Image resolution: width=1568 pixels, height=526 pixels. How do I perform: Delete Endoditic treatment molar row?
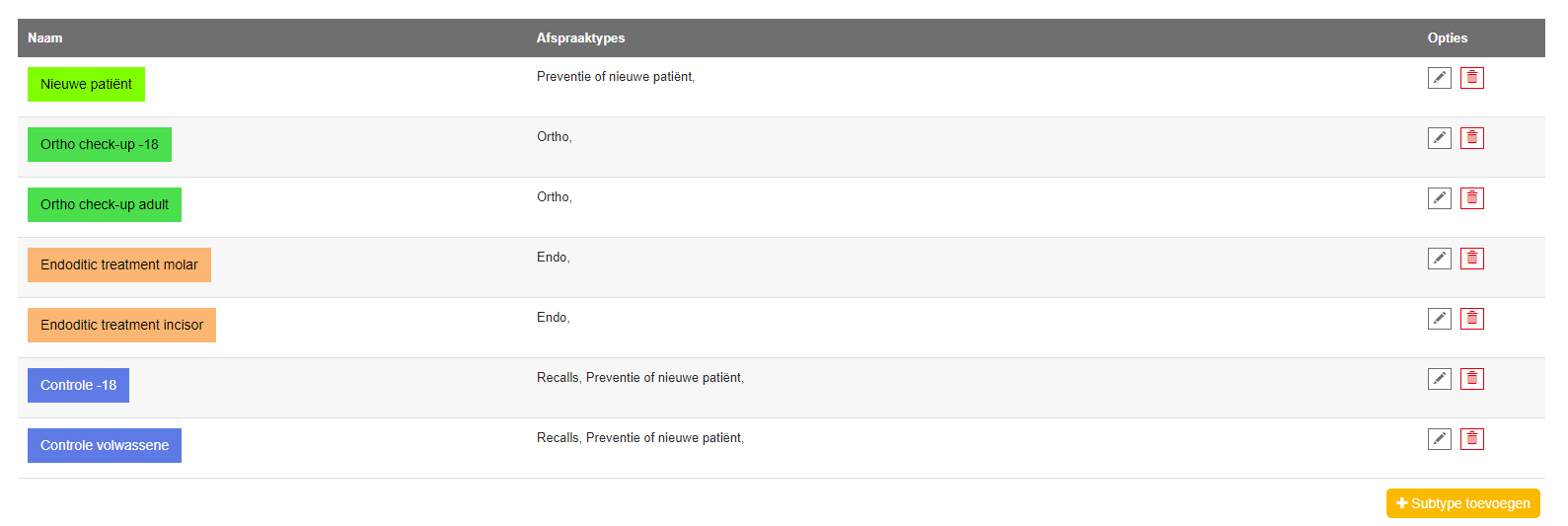pyautogui.click(x=1471, y=259)
